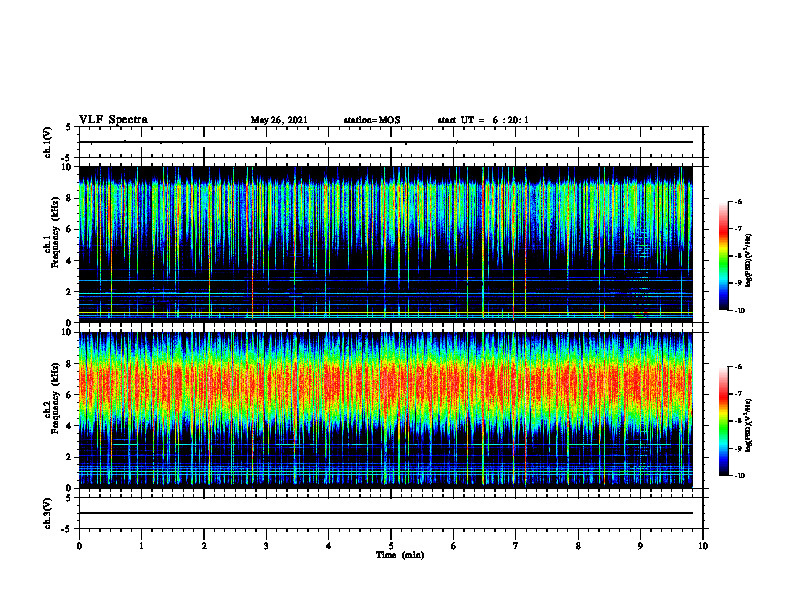This screenshot has height=612, width=792.
Task: Click the "-6" tick on ch.2 colorbar
Action: point(738,367)
